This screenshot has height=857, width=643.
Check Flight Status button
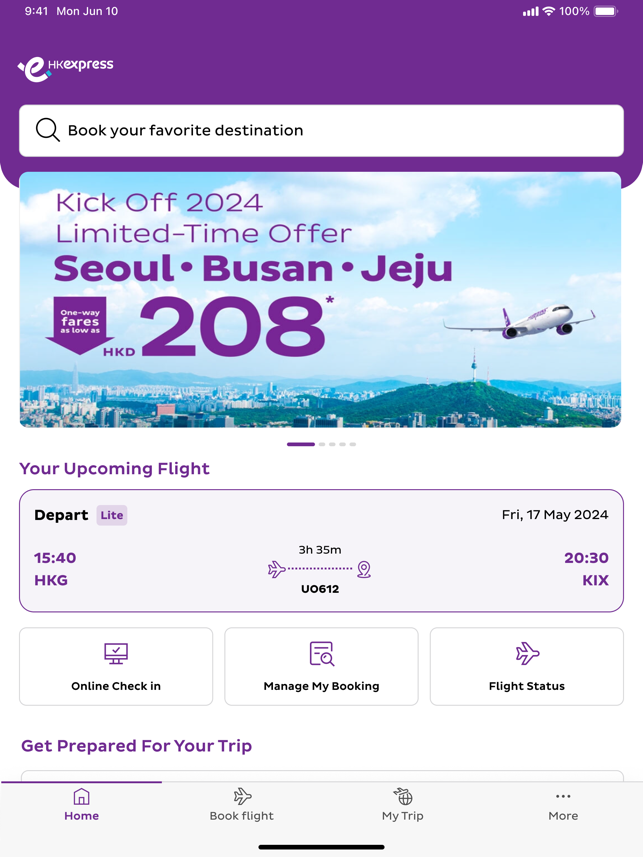[x=527, y=667]
